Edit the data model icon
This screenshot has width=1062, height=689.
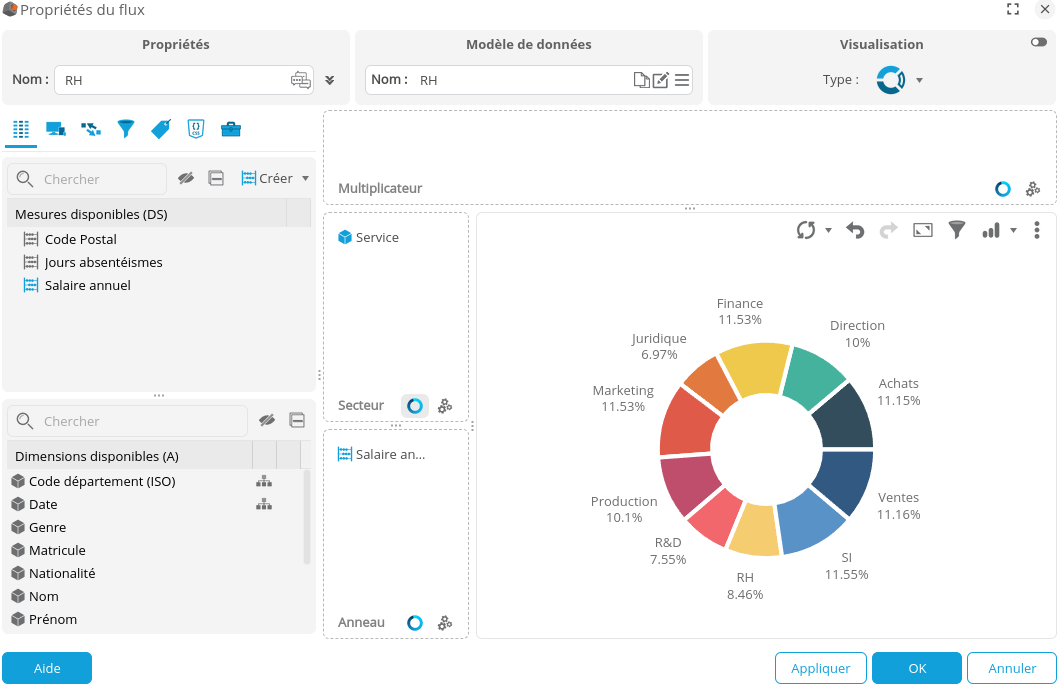pyautogui.click(x=660, y=80)
